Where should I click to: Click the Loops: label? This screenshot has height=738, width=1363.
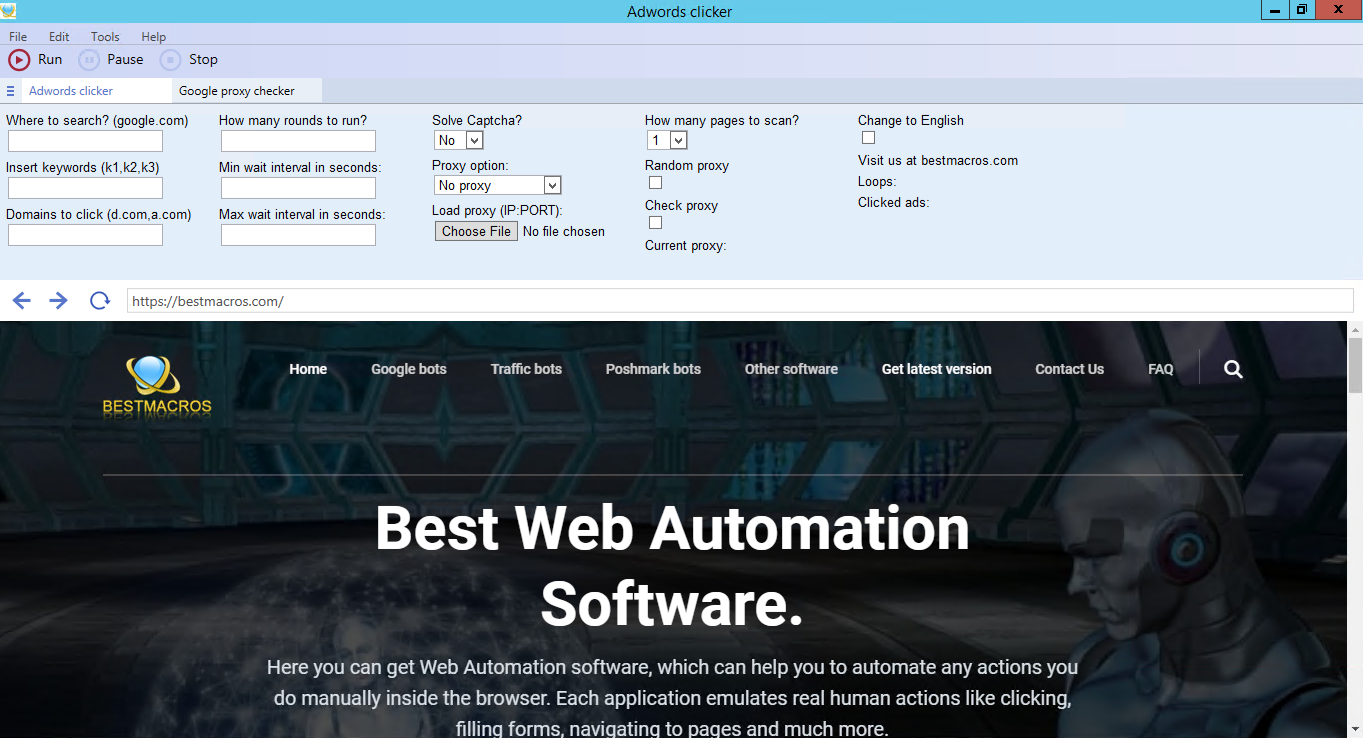877,182
